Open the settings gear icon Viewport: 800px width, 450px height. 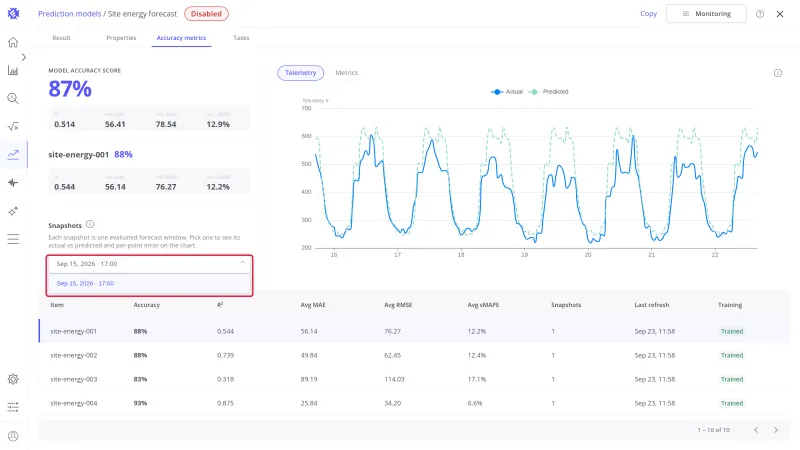point(13,379)
